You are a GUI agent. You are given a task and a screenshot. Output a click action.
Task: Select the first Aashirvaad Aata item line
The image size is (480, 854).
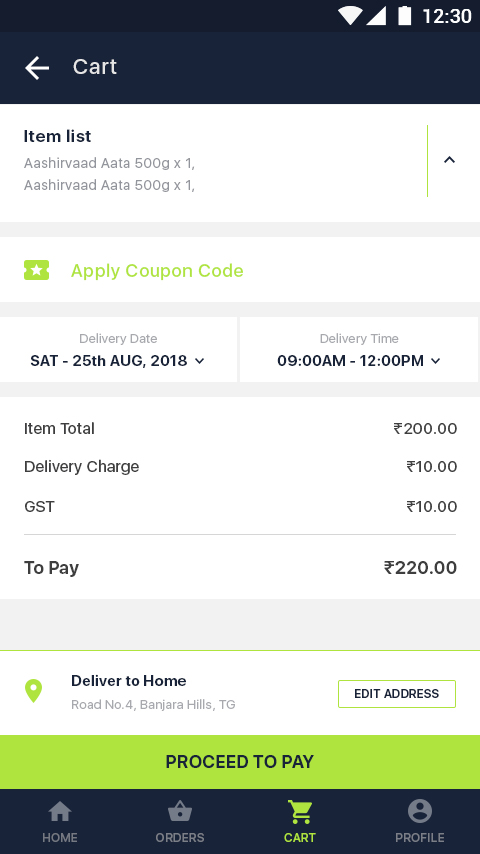pos(109,163)
